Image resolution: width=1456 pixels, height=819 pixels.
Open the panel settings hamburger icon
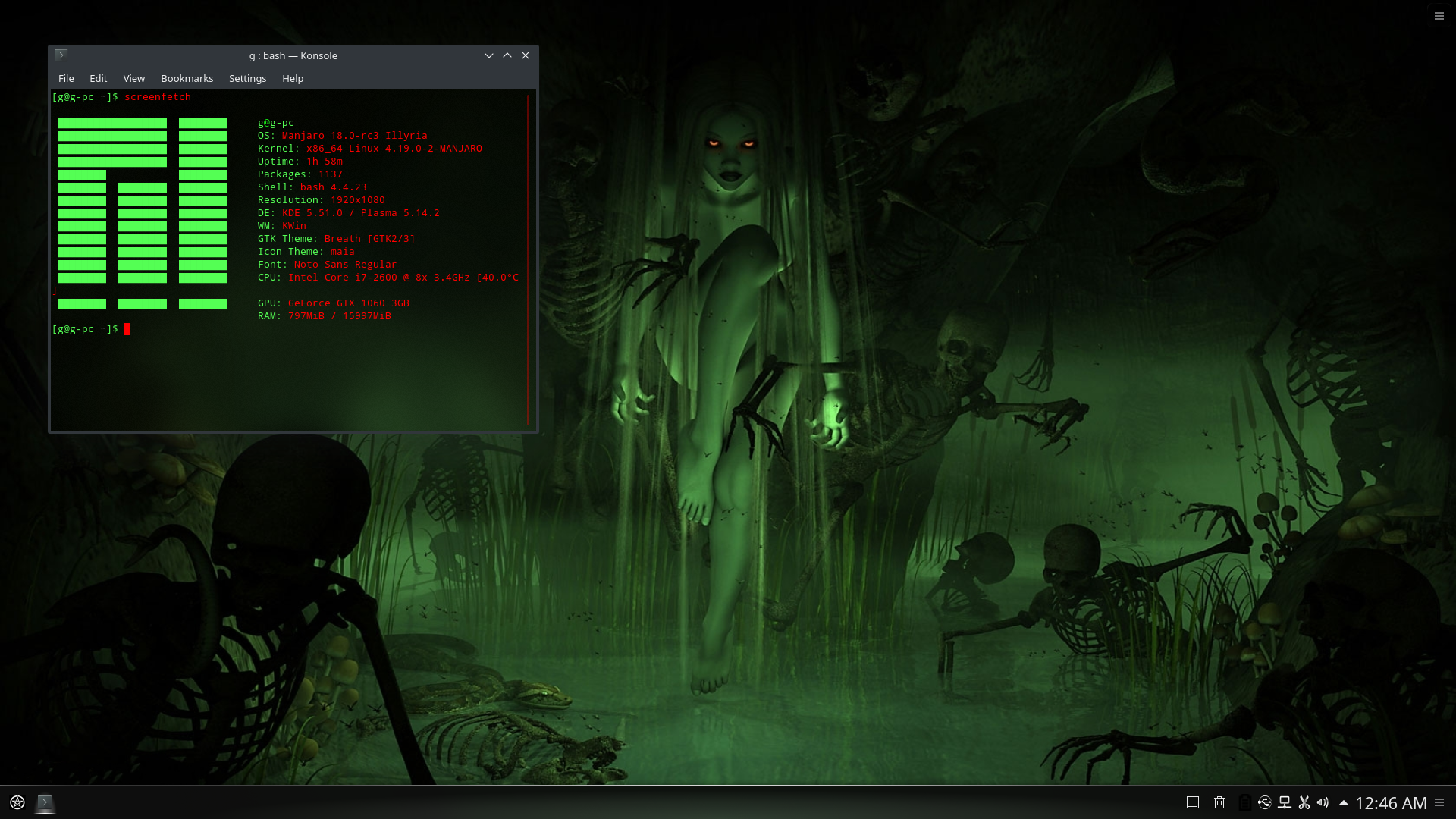click(x=1439, y=802)
